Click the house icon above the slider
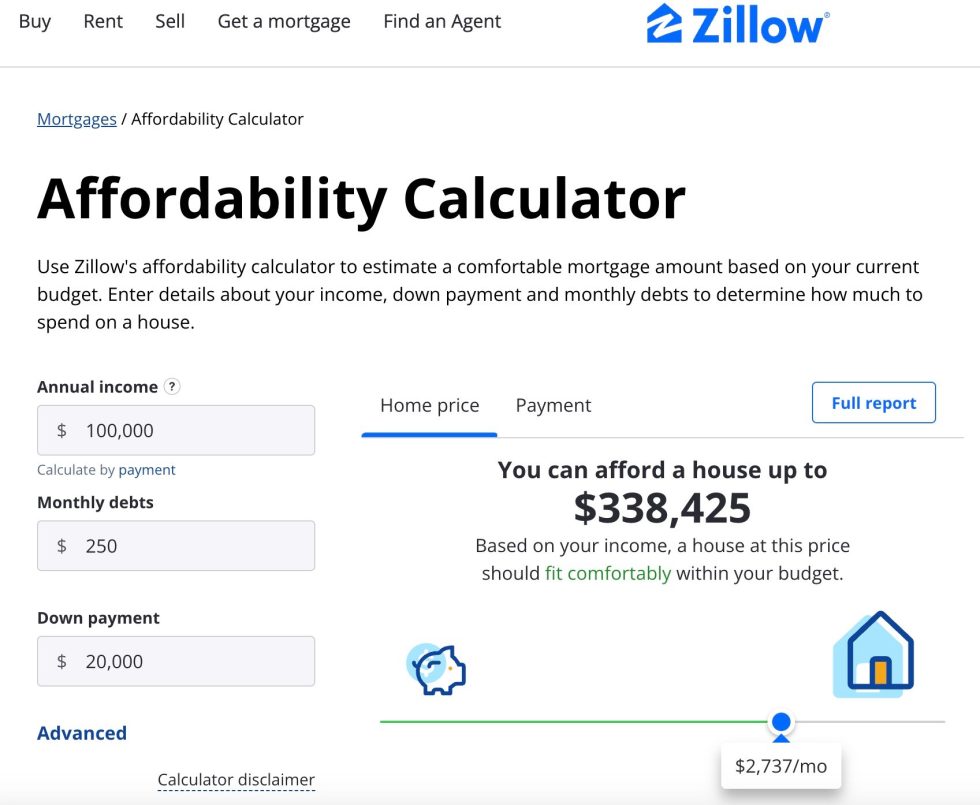The image size is (980, 805). 874,656
